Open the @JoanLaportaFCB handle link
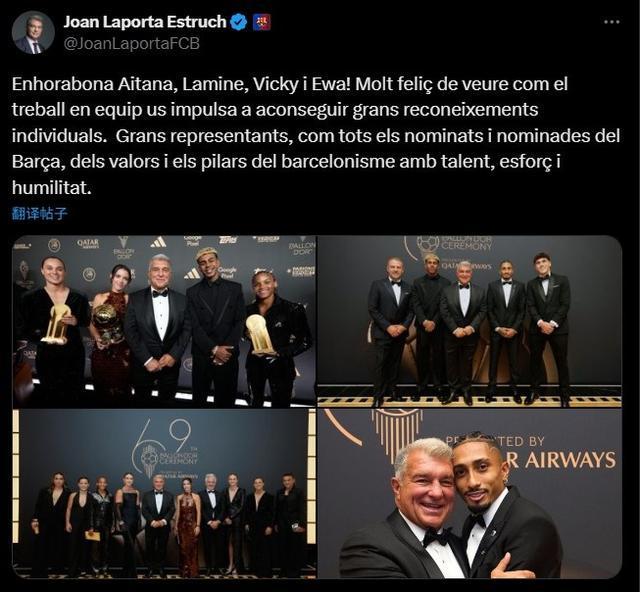The height and width of the screenshot is (592, 640). (132, 43)
